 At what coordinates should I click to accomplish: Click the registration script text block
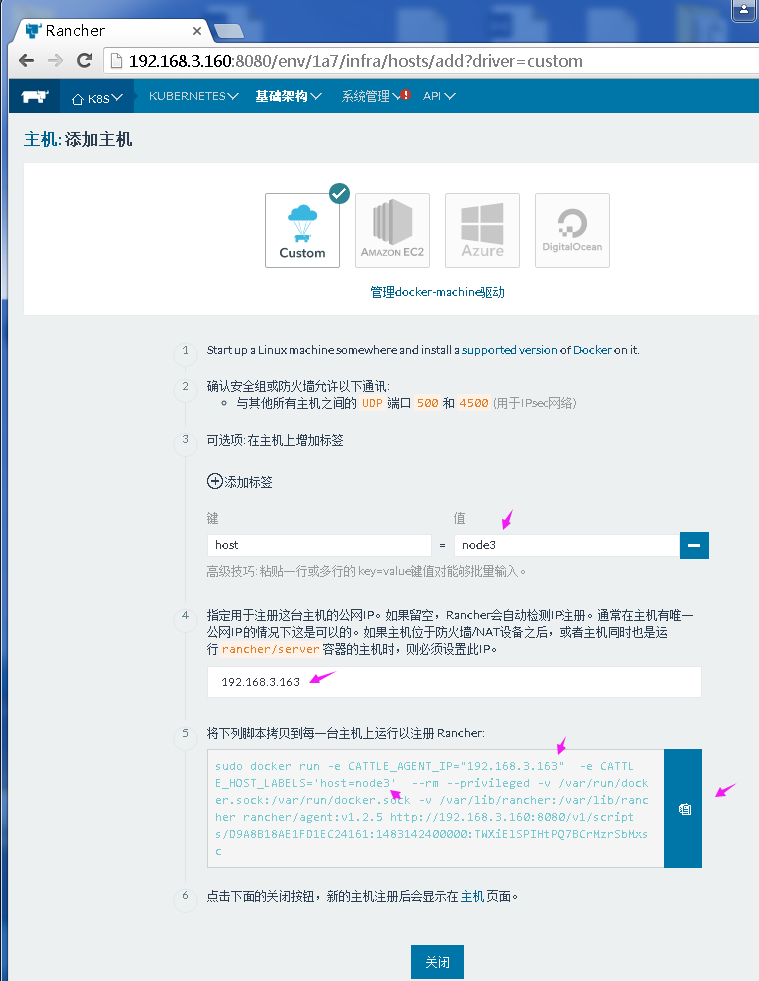coord(436,808)
